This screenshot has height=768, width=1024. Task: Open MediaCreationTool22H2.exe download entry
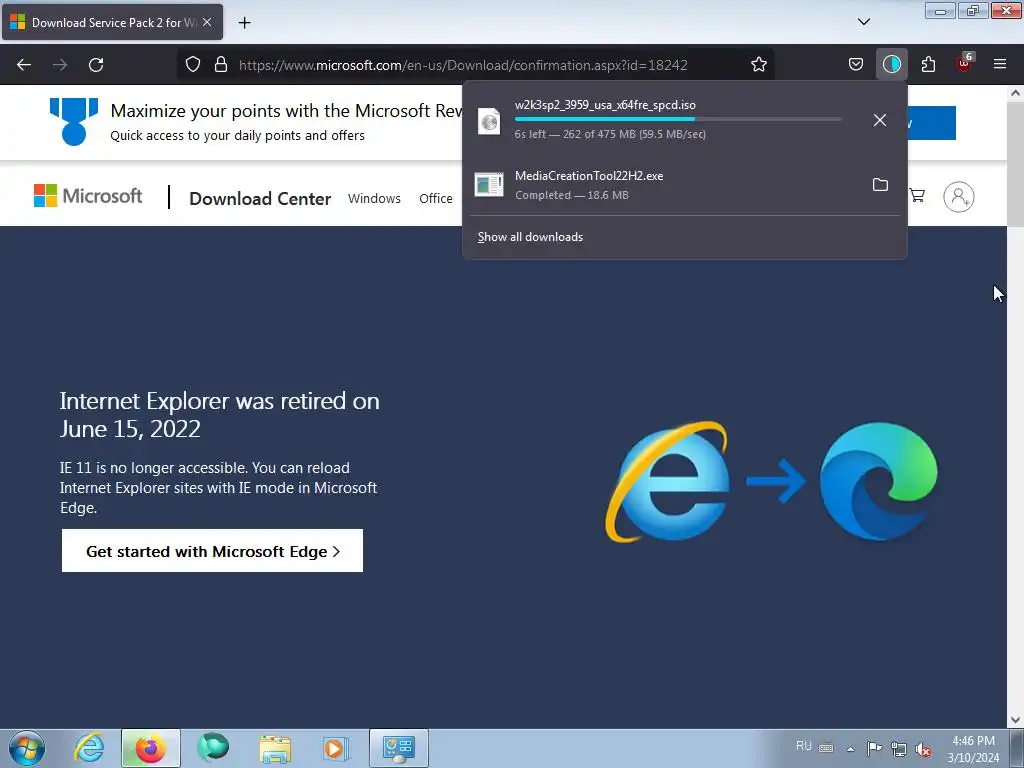(666, 185)
